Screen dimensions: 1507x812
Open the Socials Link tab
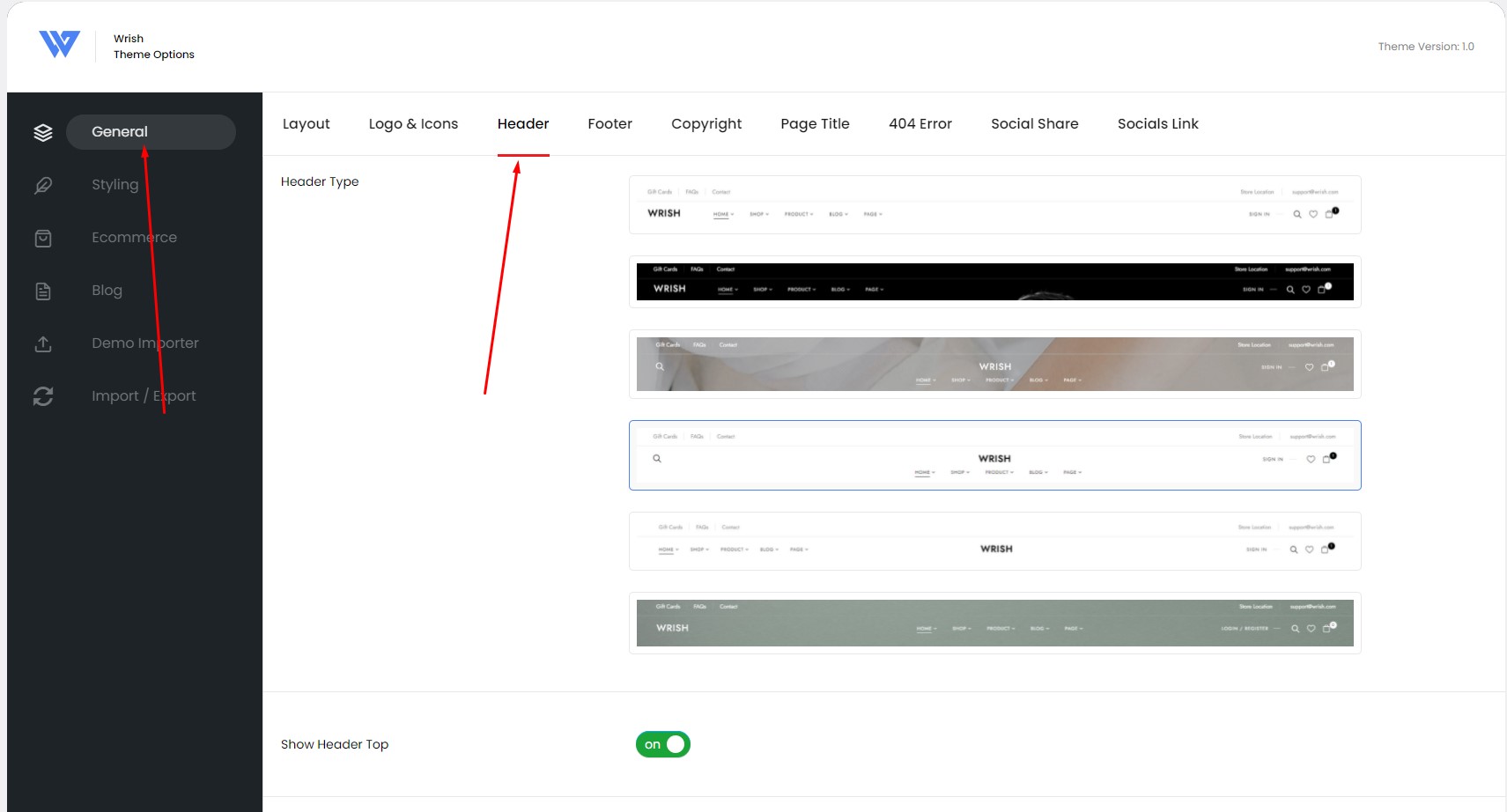(x=1157, y=124)
